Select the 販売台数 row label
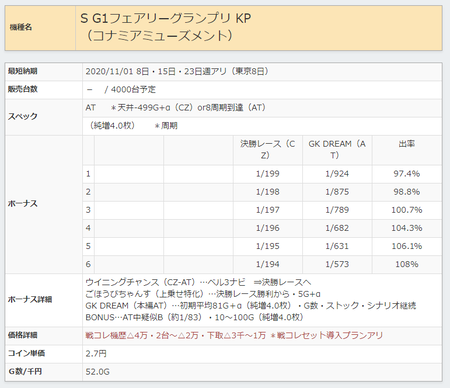450x388 pixels. click(x=23, y=89)
